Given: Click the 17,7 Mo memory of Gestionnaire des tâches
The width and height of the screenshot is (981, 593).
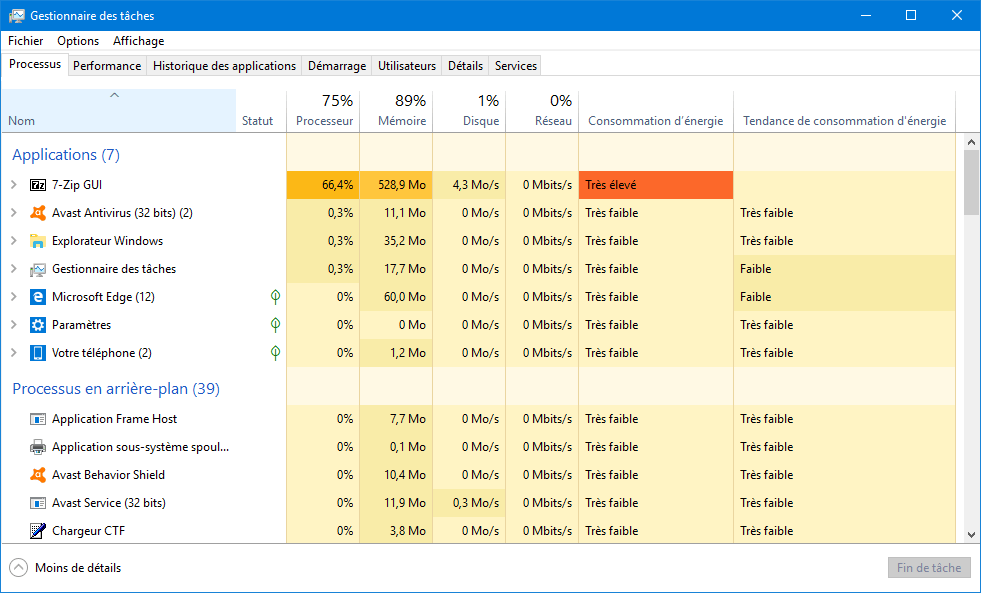Looking at the screenshot, I should click(396, 269).
